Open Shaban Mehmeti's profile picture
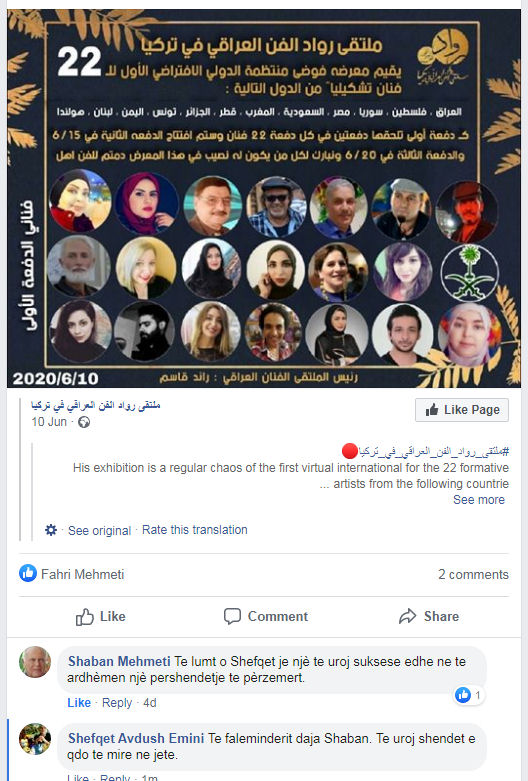 coord(35,662)
